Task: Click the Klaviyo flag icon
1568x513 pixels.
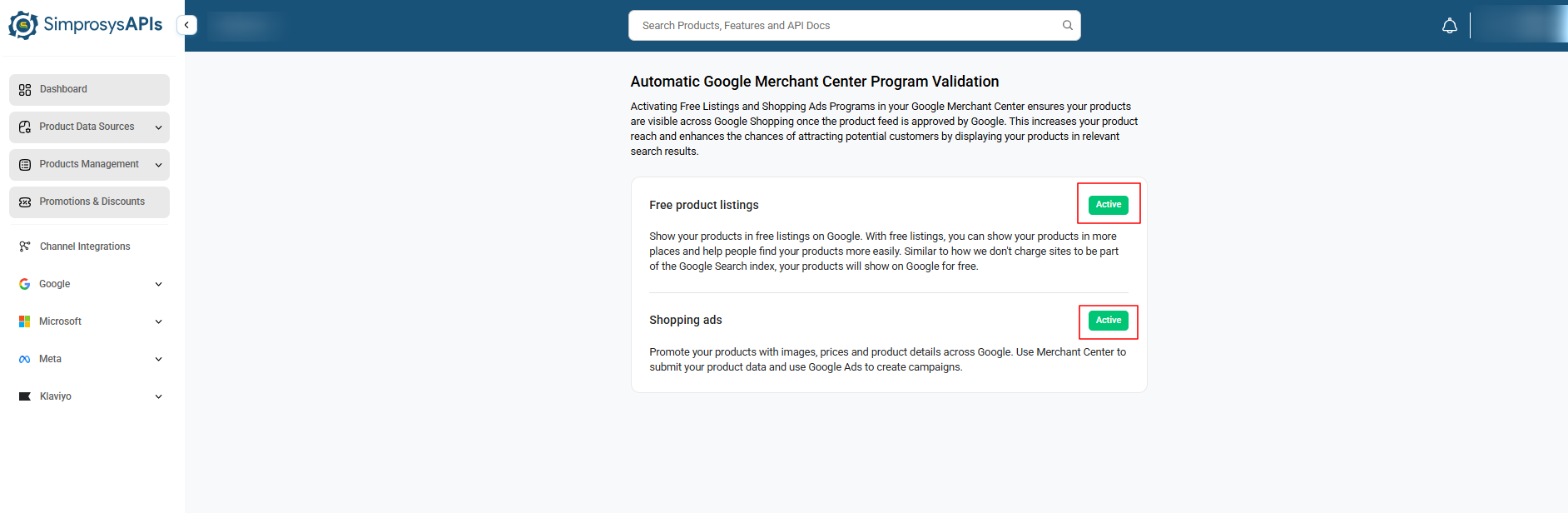Action: coord(25,396)
